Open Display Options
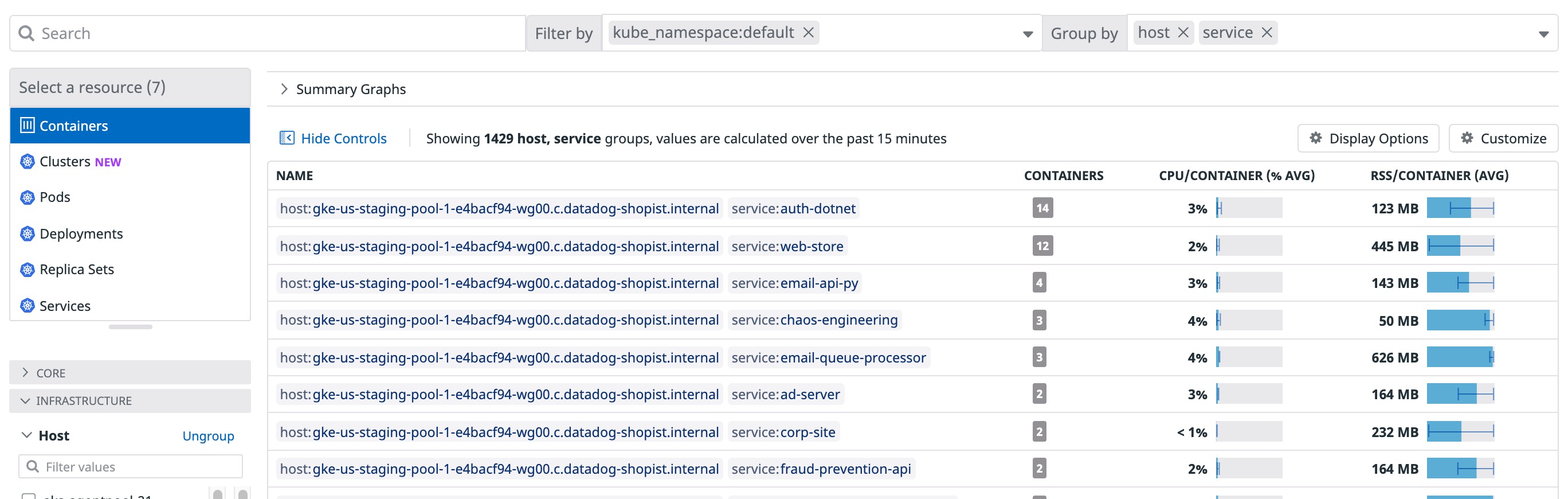Viewport: 1568px width, 499px height. point(1368,138)
